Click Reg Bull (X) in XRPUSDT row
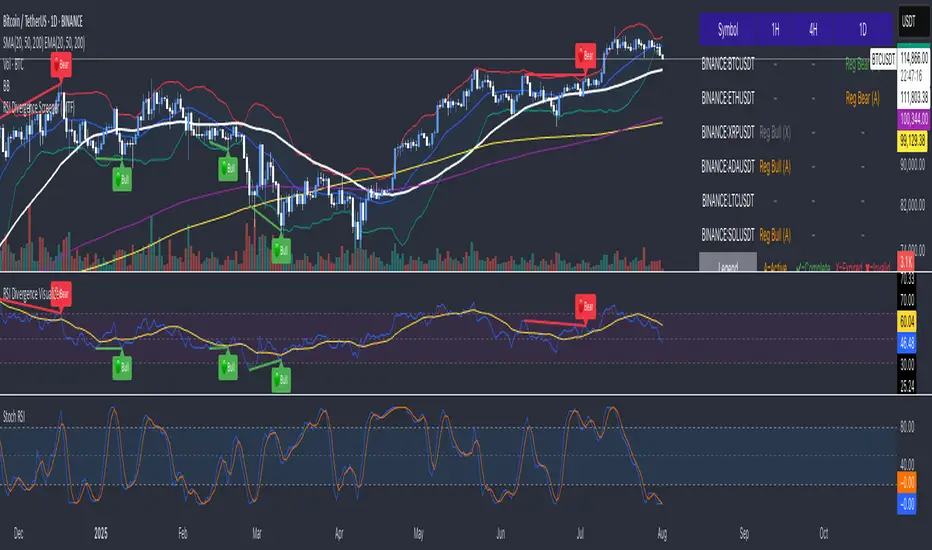Image resolution: width=932 pixels, height=550 pixels. [x=775, y=132]
